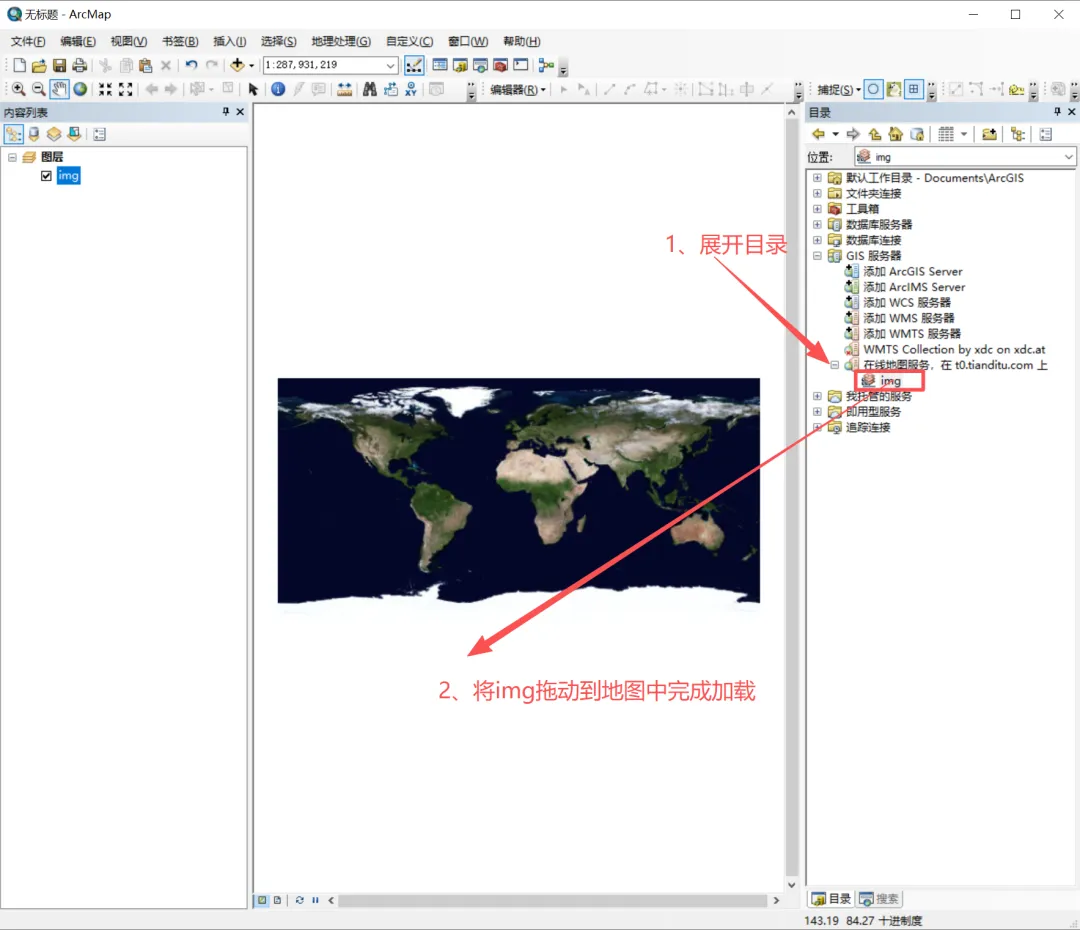Open the Catalog location dropdown
This screenshot has height=930, width=1080.
1068,157
